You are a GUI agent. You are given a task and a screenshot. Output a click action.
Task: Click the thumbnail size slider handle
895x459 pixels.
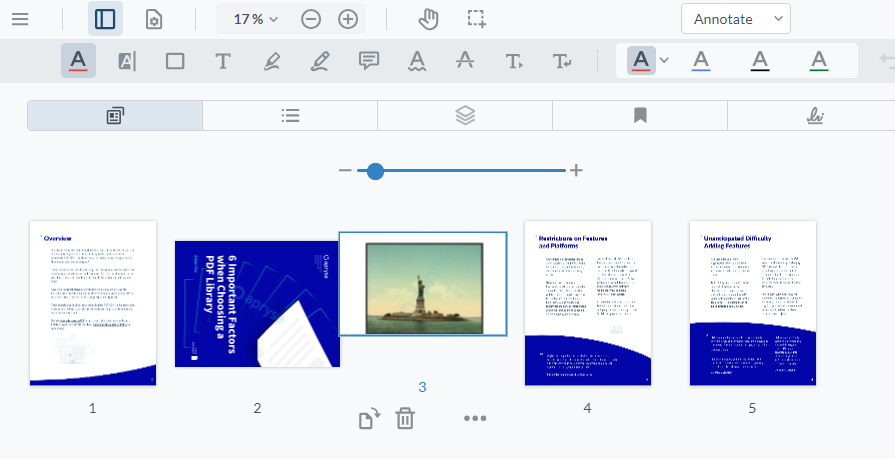pos(375,171)
